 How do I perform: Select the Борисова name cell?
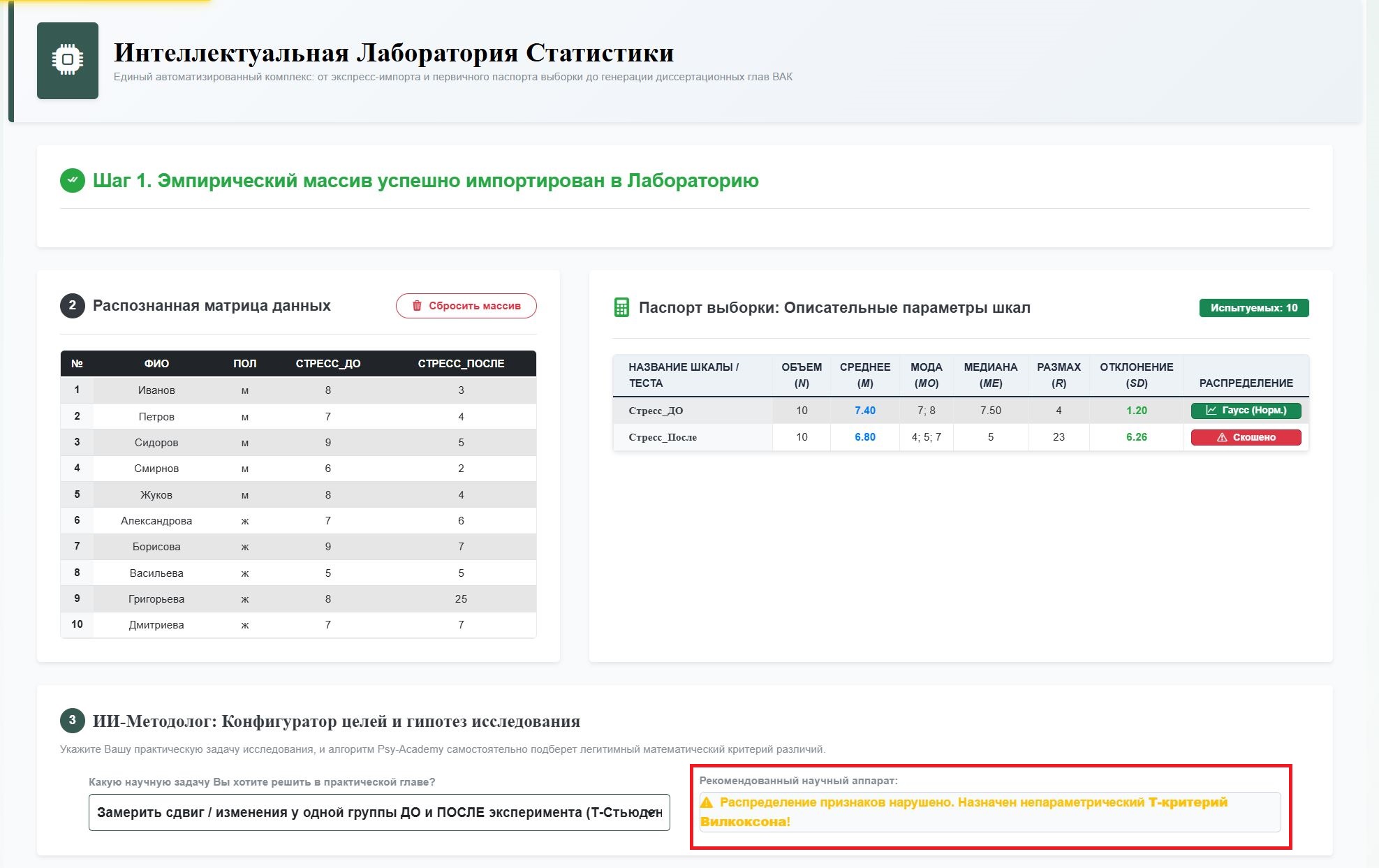[156, 547]
